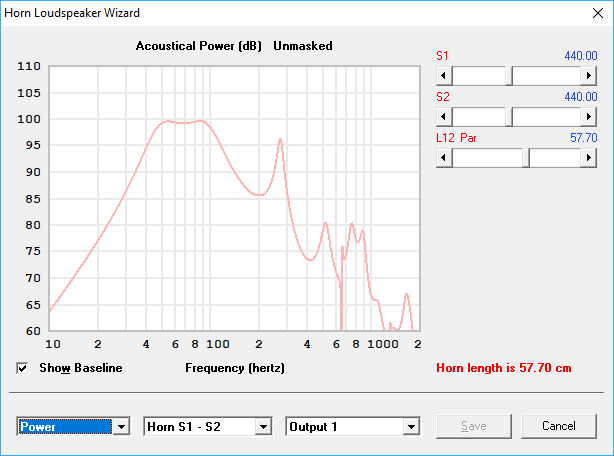Toggle the Show Baseline checkbox
Screen dimensions: 614x456
[x=22, y=368]
